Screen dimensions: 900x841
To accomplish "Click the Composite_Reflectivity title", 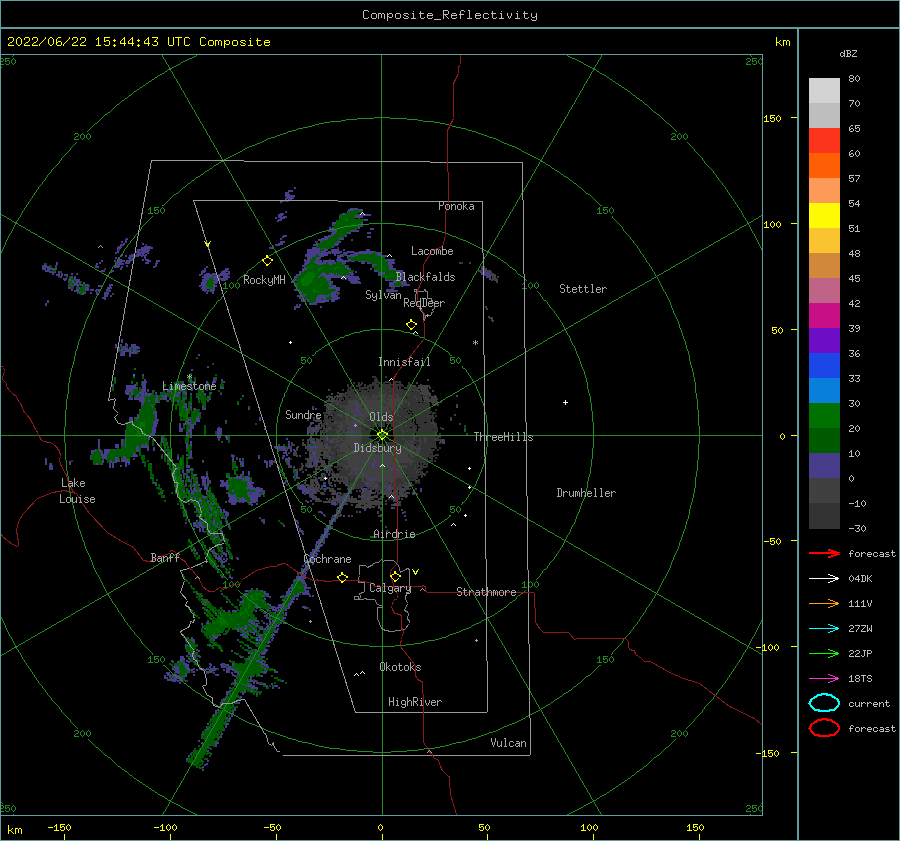I will point(449,15).
